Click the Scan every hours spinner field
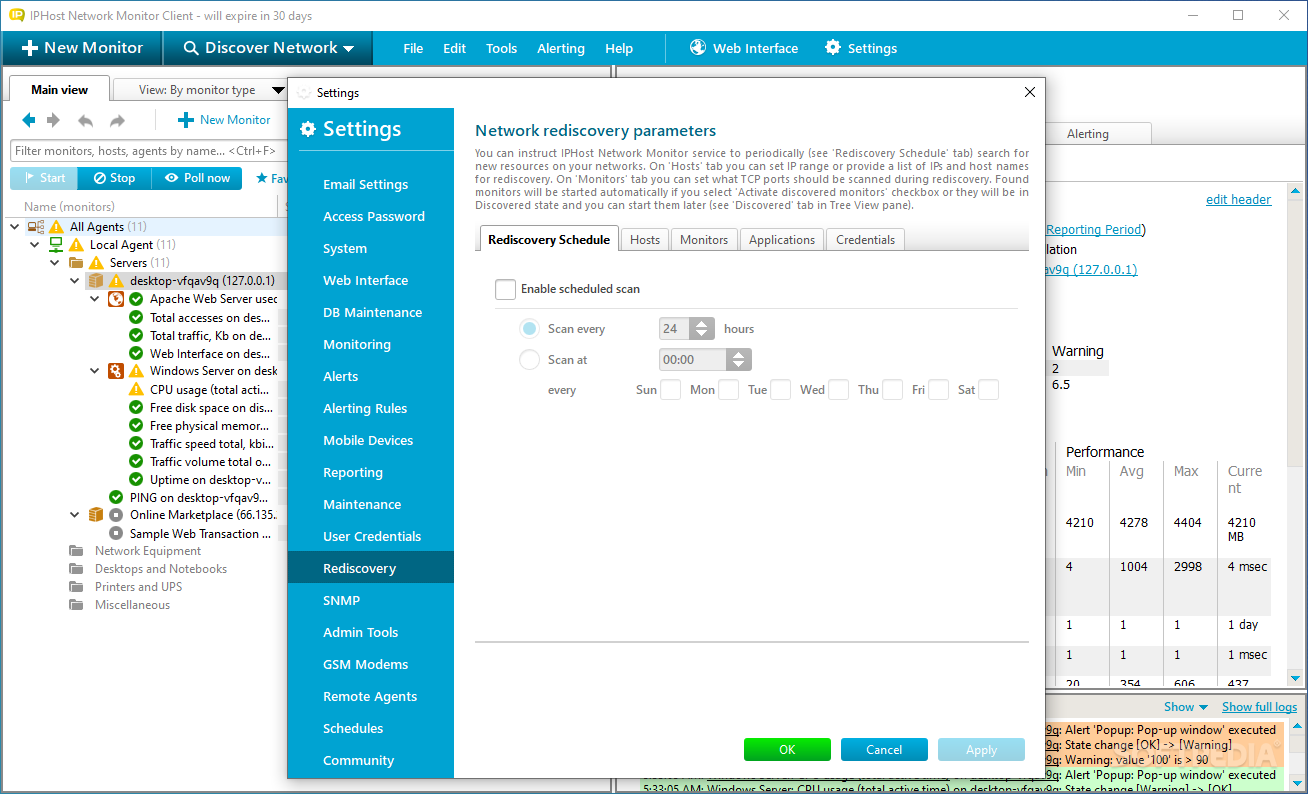This screenshot has width=1308, height=794. point(686,328)
